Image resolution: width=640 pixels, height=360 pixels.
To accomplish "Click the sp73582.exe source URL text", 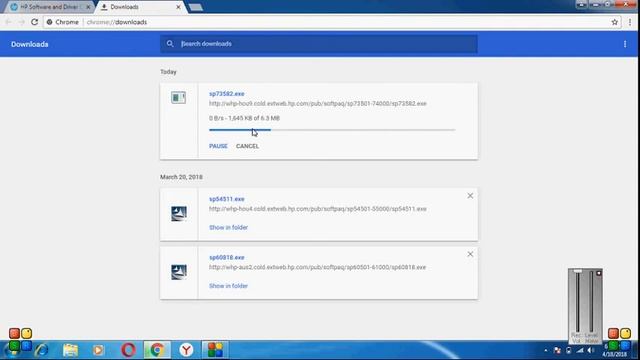I will point(318,104).
